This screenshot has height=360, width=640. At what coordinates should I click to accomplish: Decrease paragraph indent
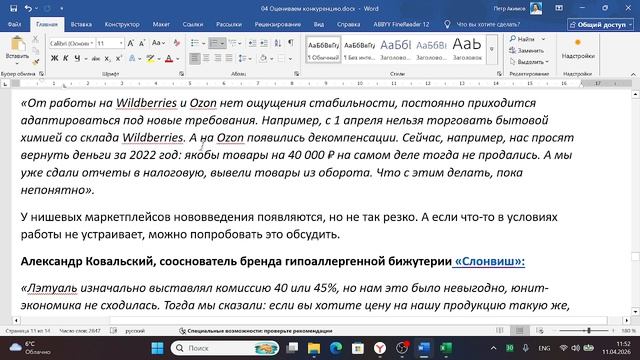253,43
